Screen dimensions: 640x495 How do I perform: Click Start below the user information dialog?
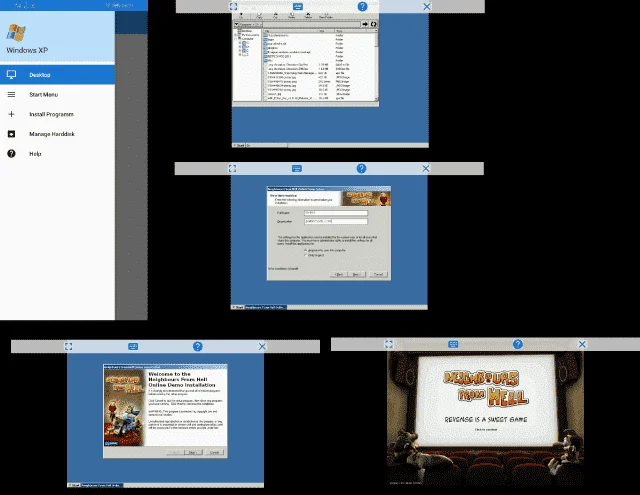pyautogui.click(x=238, y=307)
